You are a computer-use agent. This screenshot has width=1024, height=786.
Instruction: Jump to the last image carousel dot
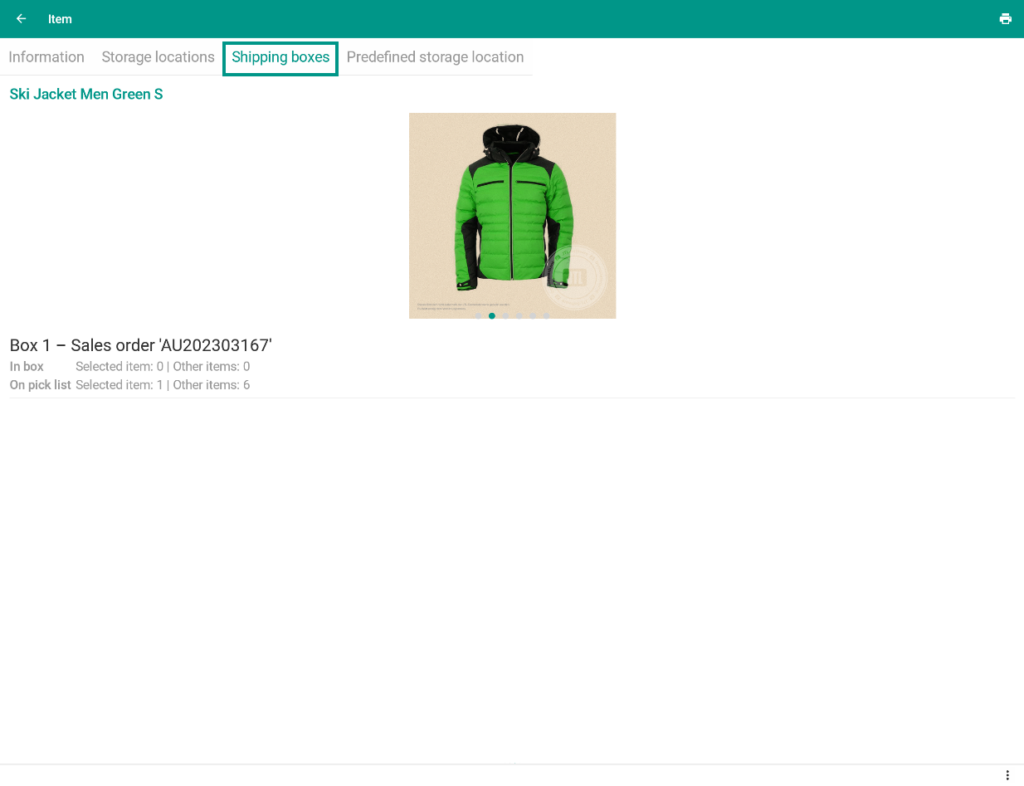[x=546, y=316]
